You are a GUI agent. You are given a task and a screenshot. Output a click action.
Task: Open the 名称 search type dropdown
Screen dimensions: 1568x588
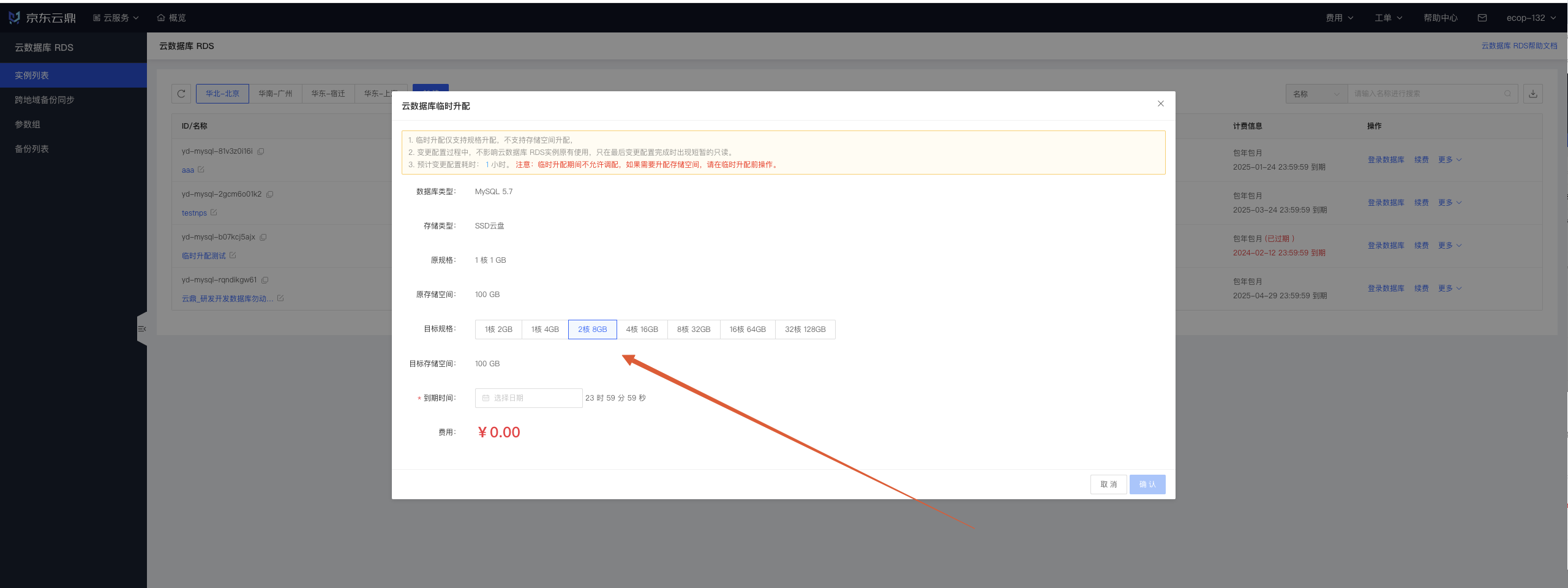[x=1316, y=94]
